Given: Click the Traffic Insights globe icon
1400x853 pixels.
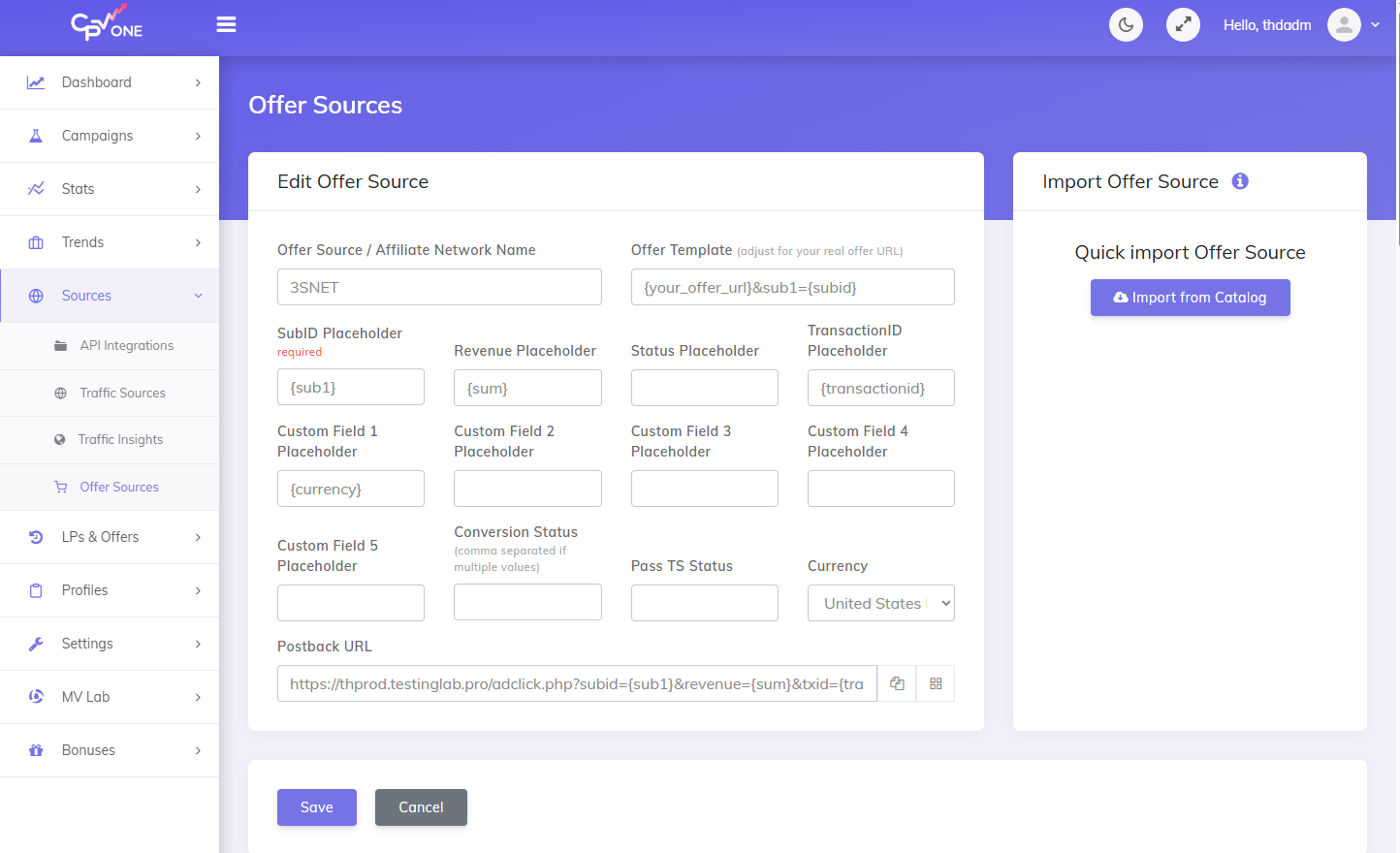Looking at the screenshot, I should (x=60, y=439).
